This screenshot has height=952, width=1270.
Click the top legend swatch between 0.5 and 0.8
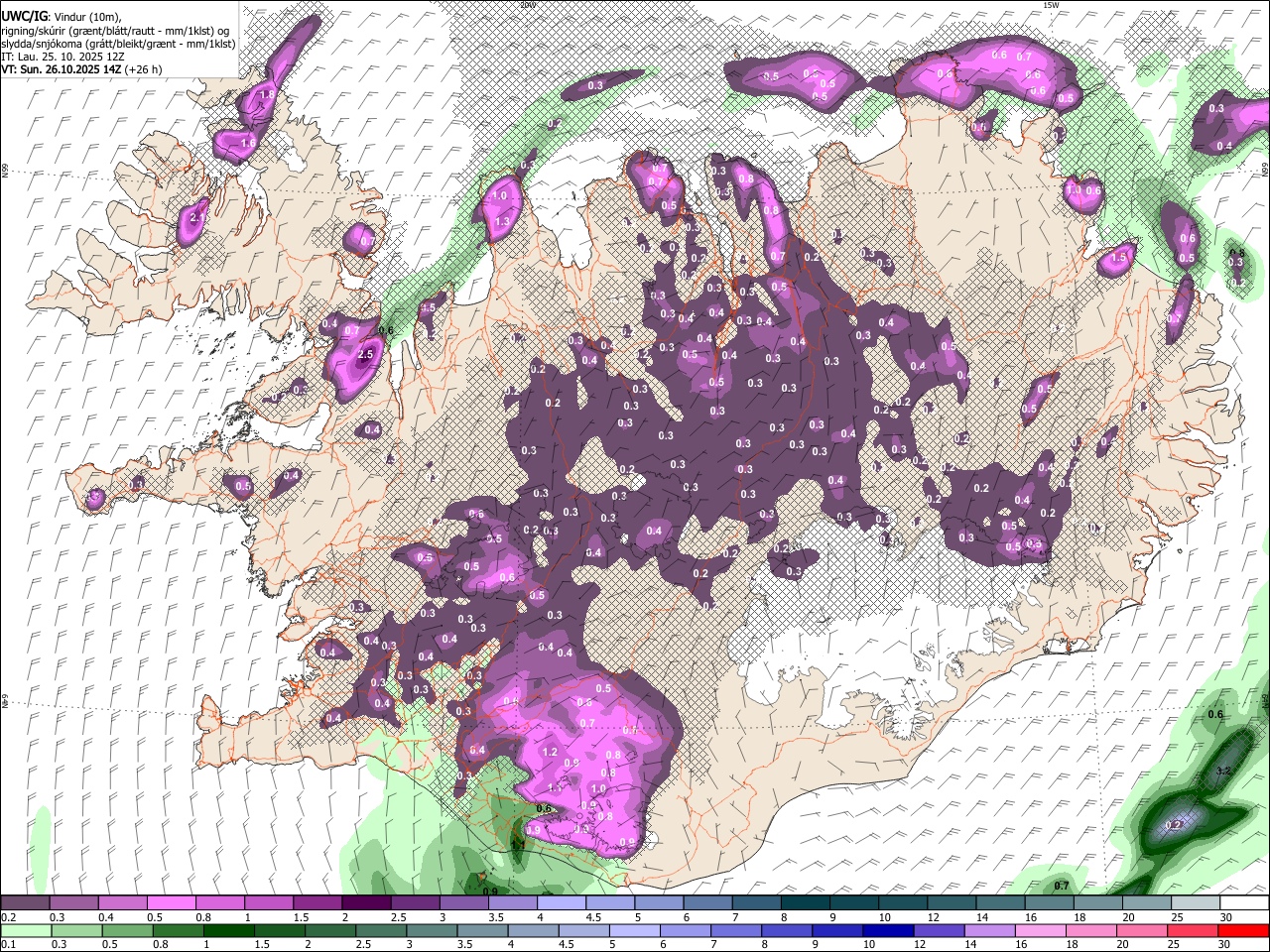pyautogui.click(x=171, y=902)
